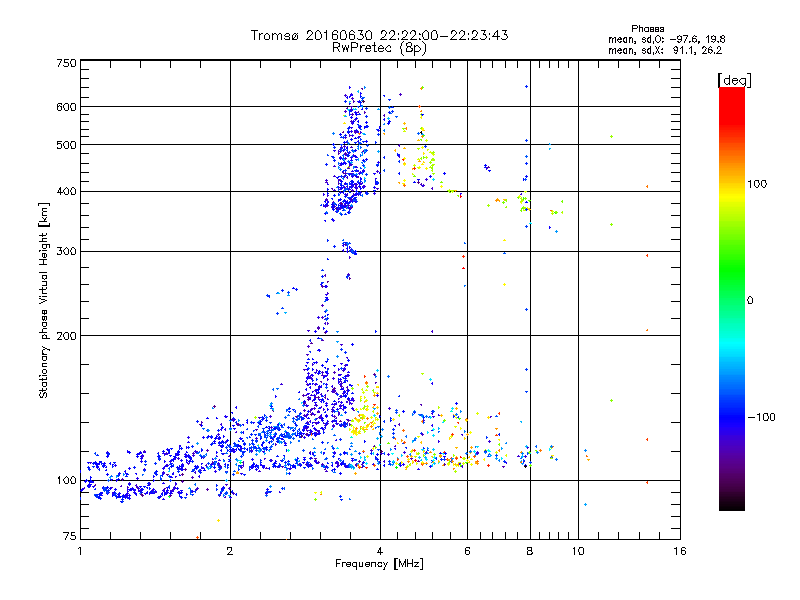Click the colorbar tick label '-100'
800x600 pixels.
pos(762,417)
